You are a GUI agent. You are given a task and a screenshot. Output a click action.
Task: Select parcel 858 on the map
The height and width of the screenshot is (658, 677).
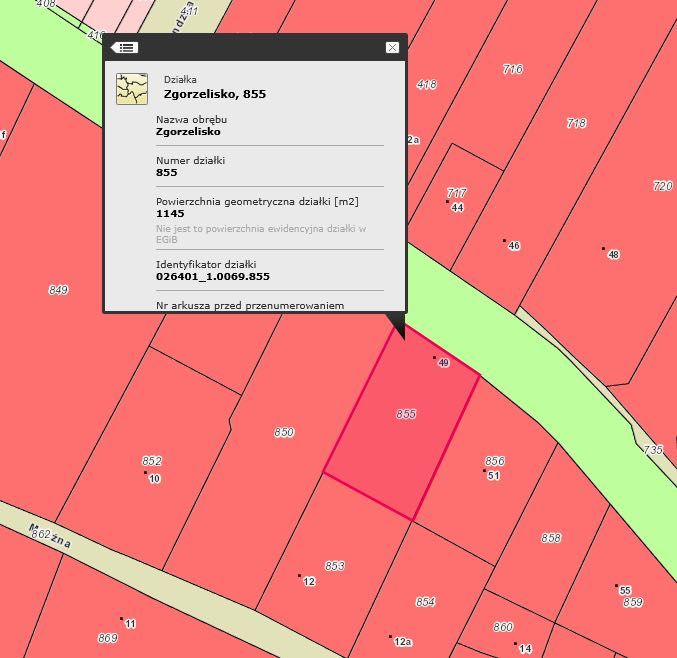[551, 538]
